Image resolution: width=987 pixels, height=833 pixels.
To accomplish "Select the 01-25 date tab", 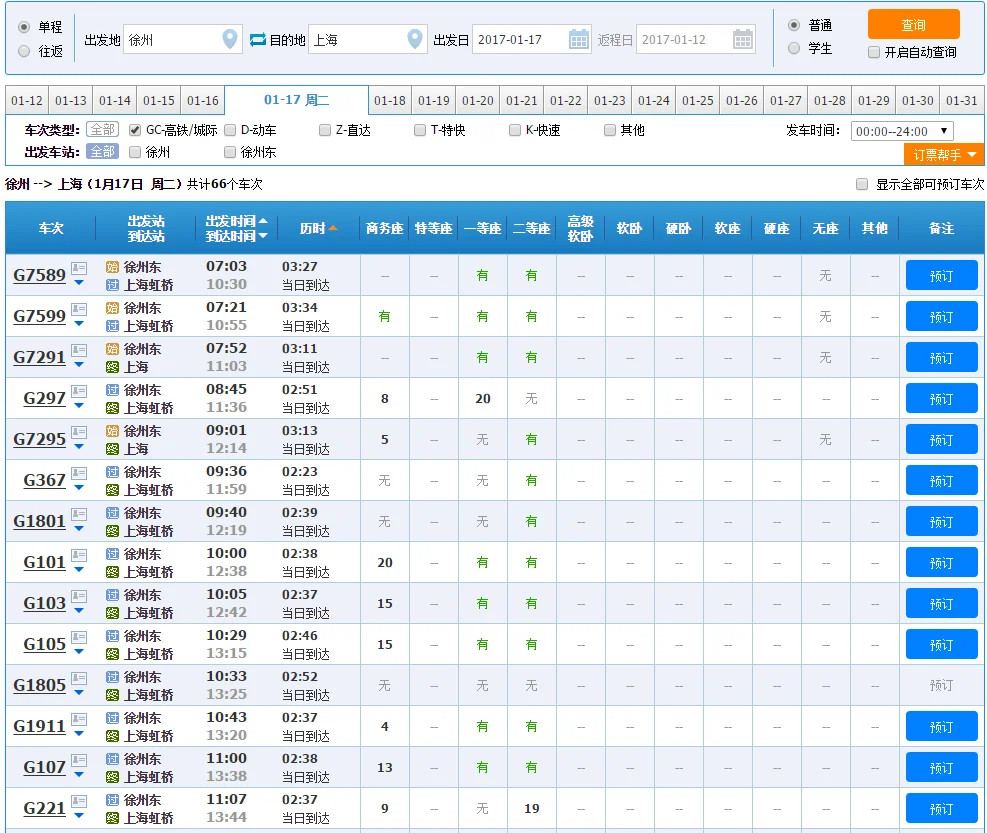I will pyautogui.click(x=698, y=101).
